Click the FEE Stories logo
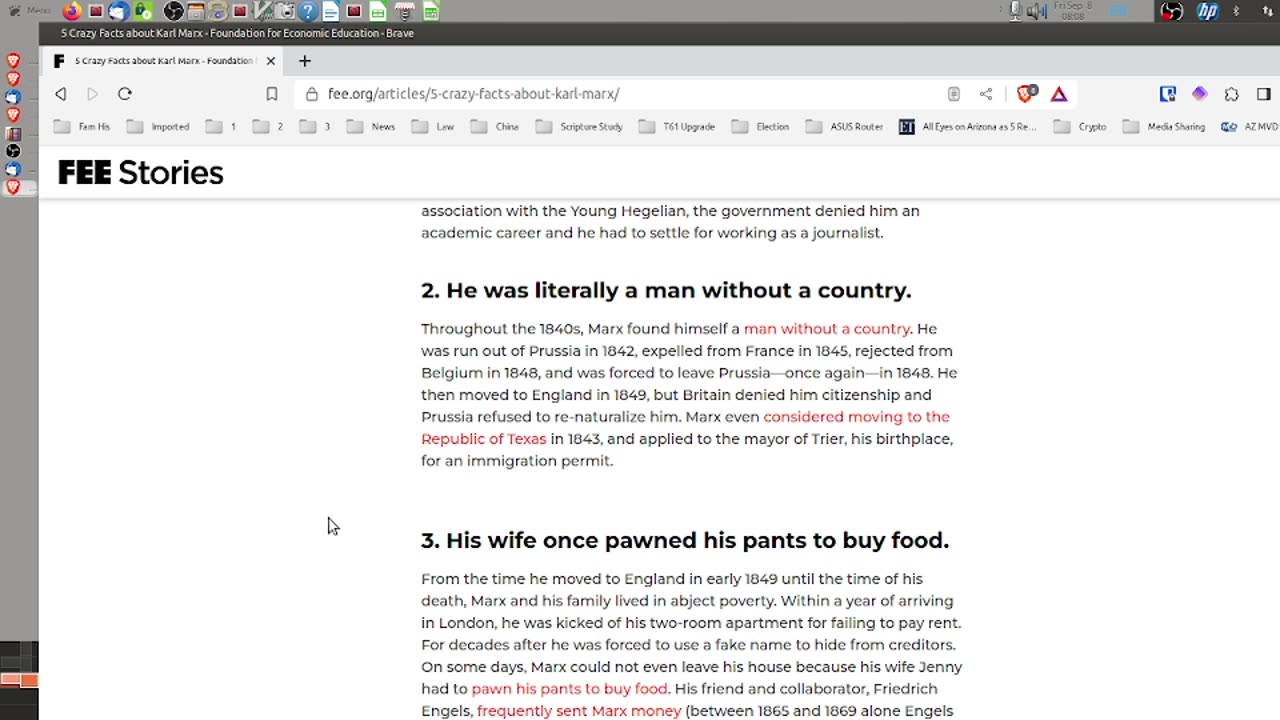This screenshot has height=720, width=1280. (x=141, y=173)
